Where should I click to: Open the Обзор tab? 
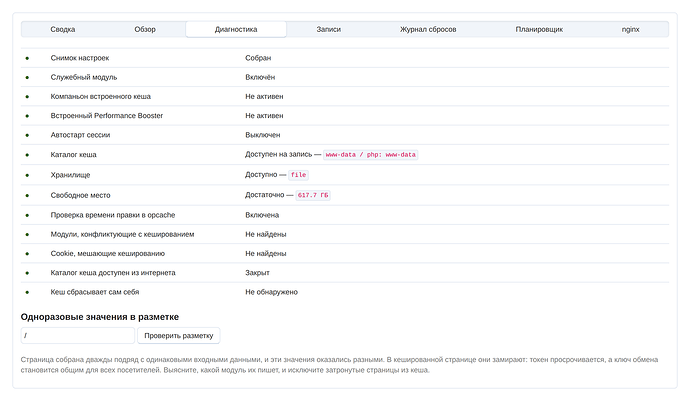(x=145, y=29)
